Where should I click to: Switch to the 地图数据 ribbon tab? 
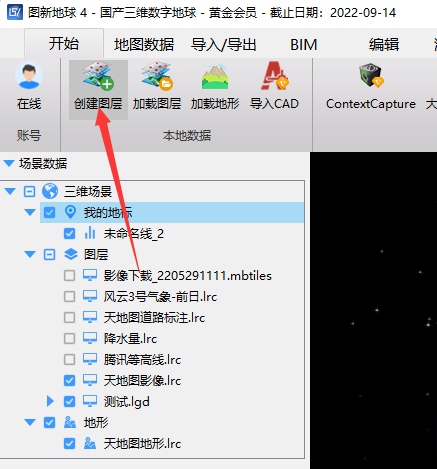point(144,45)
